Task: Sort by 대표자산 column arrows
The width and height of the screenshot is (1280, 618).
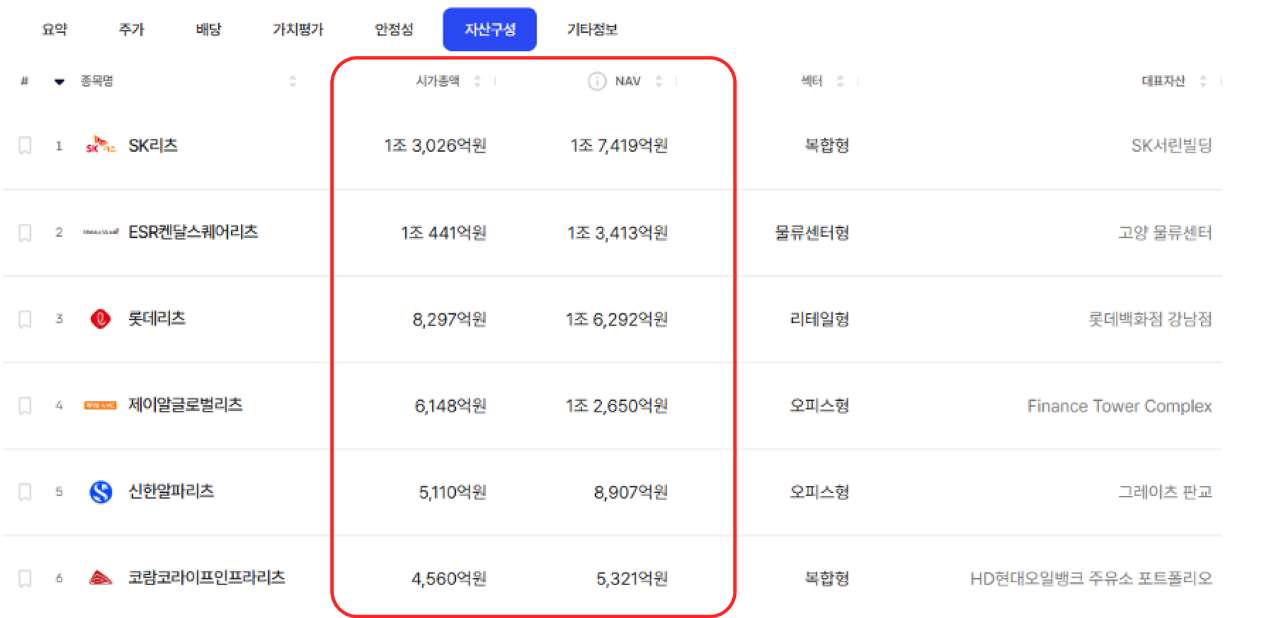Action: [x=1203, y=82]
